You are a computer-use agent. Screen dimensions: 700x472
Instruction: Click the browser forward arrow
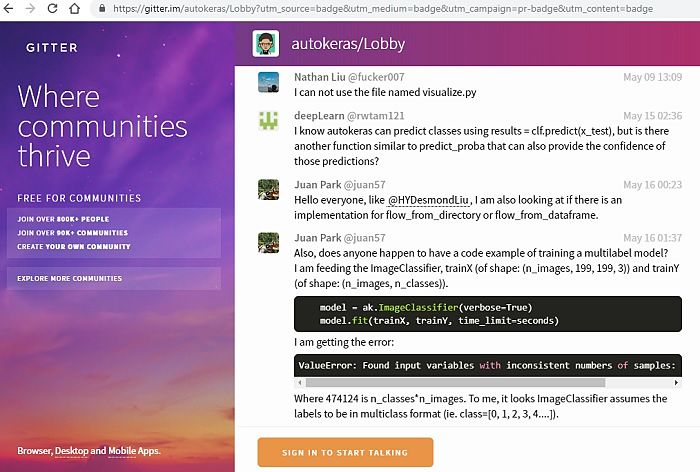coord(30,8)
